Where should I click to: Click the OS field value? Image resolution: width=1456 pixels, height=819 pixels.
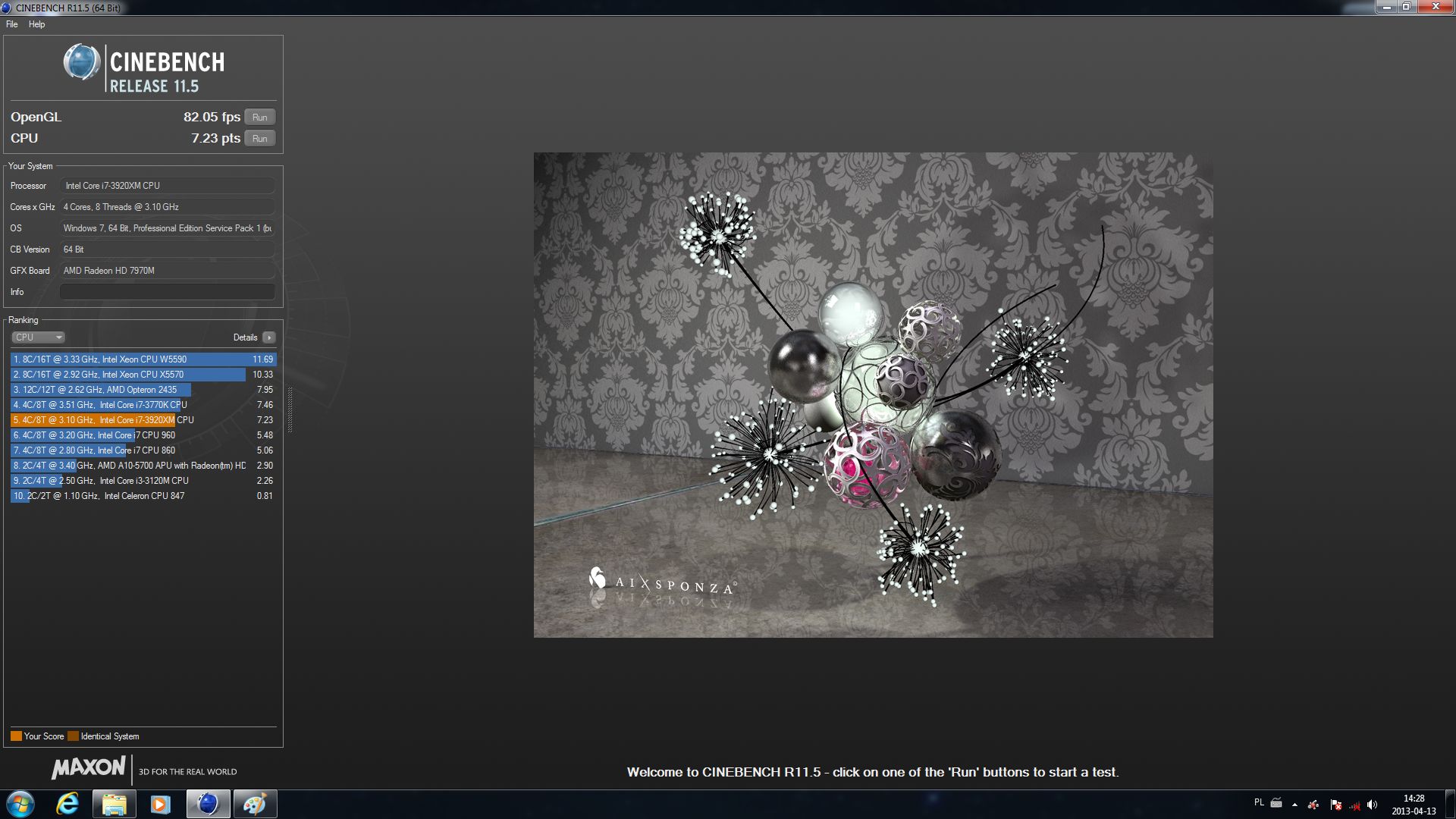point(167,228)
